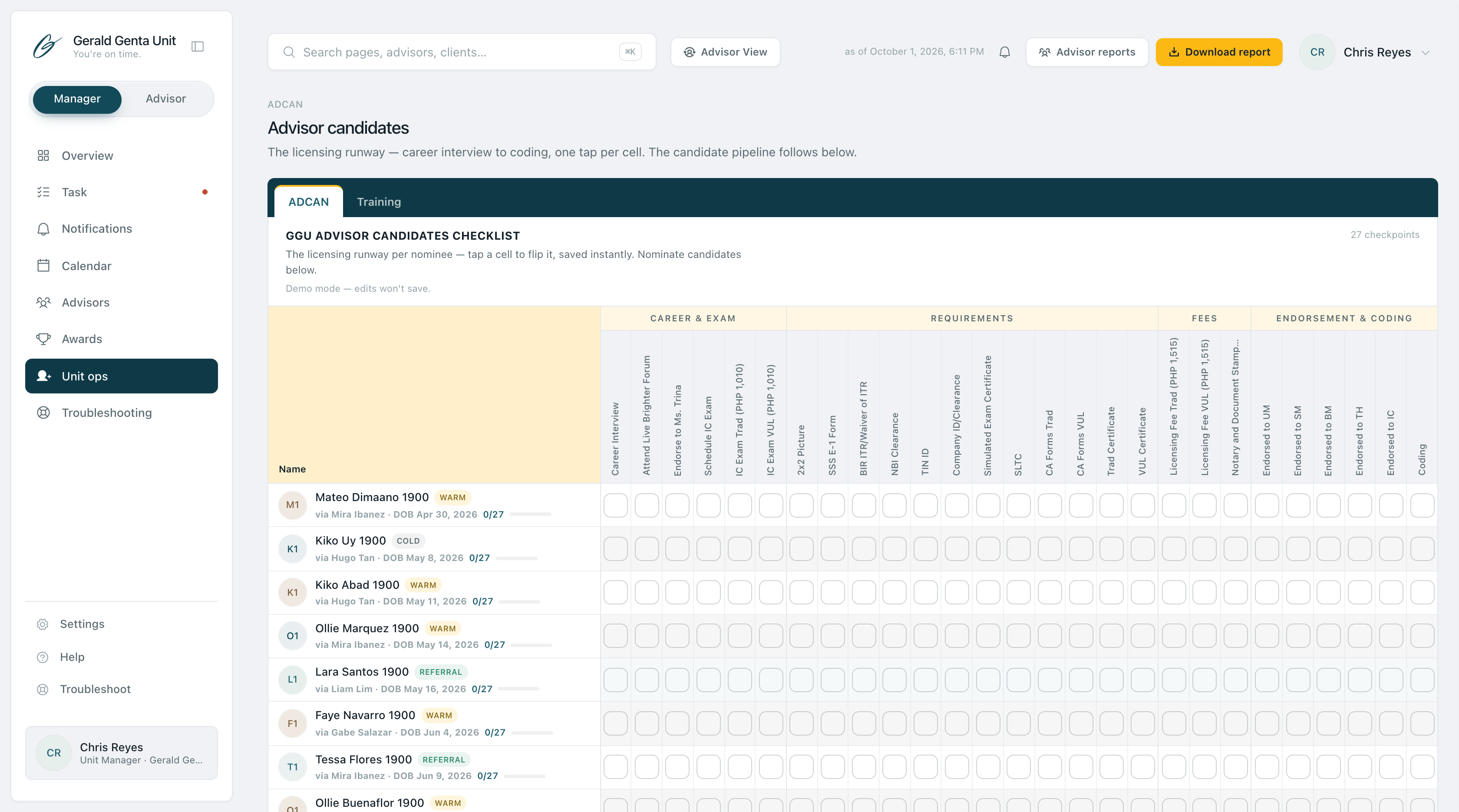Open Unit ops in sidebar
Screen dimensions: 1459x812
[121, 376]
